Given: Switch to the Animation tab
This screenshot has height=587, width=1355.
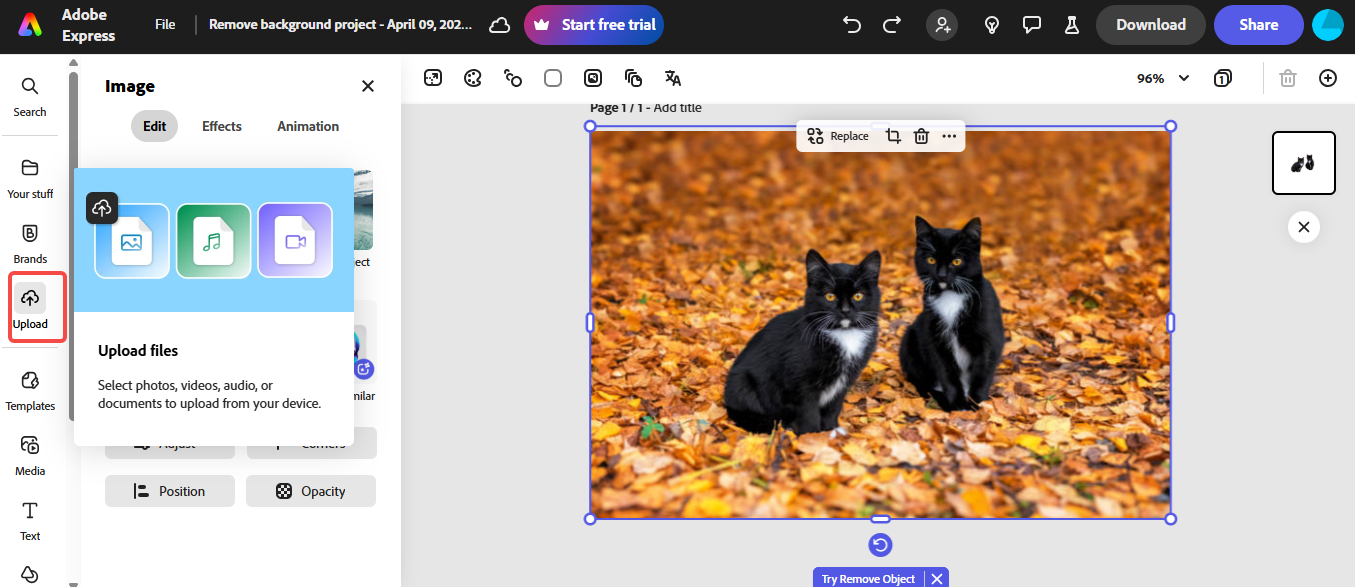Looking at the screenshot, I should [308, 126].
